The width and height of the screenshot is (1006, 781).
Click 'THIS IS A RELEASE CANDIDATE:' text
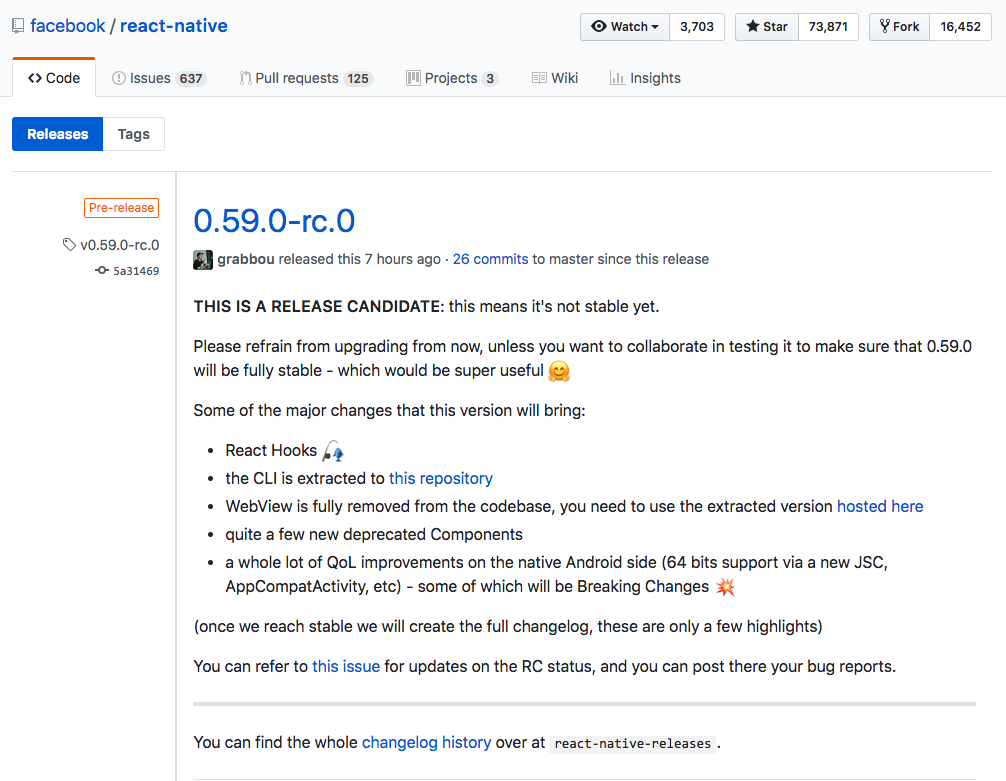pos(319,307)
